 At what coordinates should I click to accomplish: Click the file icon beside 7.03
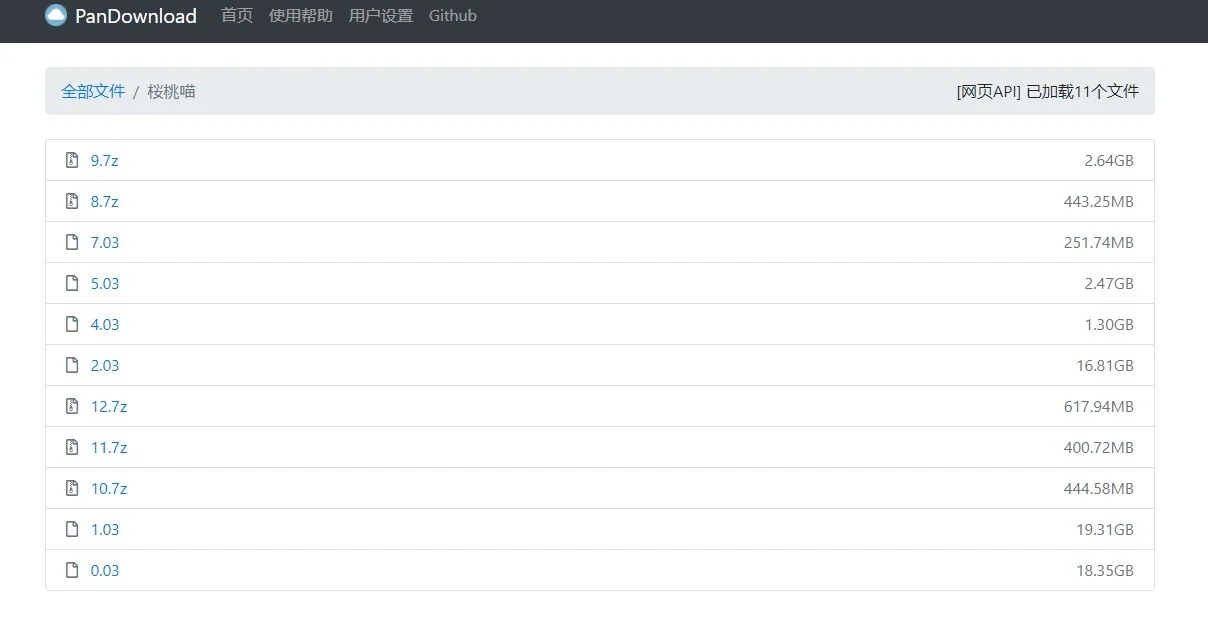click(x=72, y=242)
